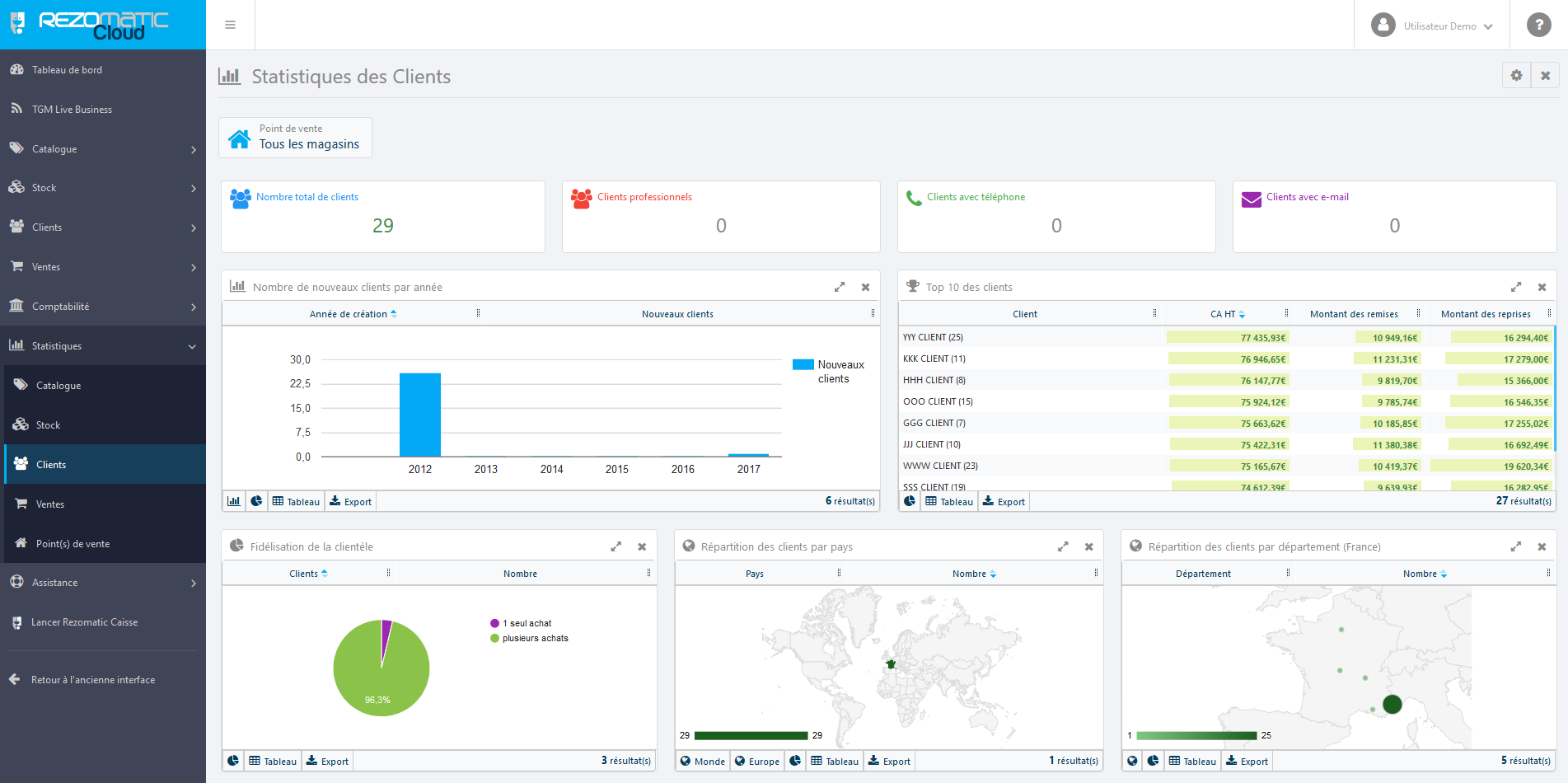Open Statistiques Stock submenu item

click(x=105, y=425)
